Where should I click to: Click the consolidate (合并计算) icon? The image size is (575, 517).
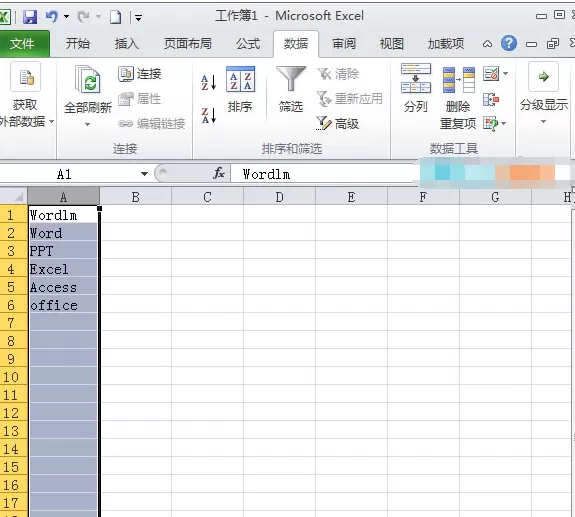click(x=491, y=99)
